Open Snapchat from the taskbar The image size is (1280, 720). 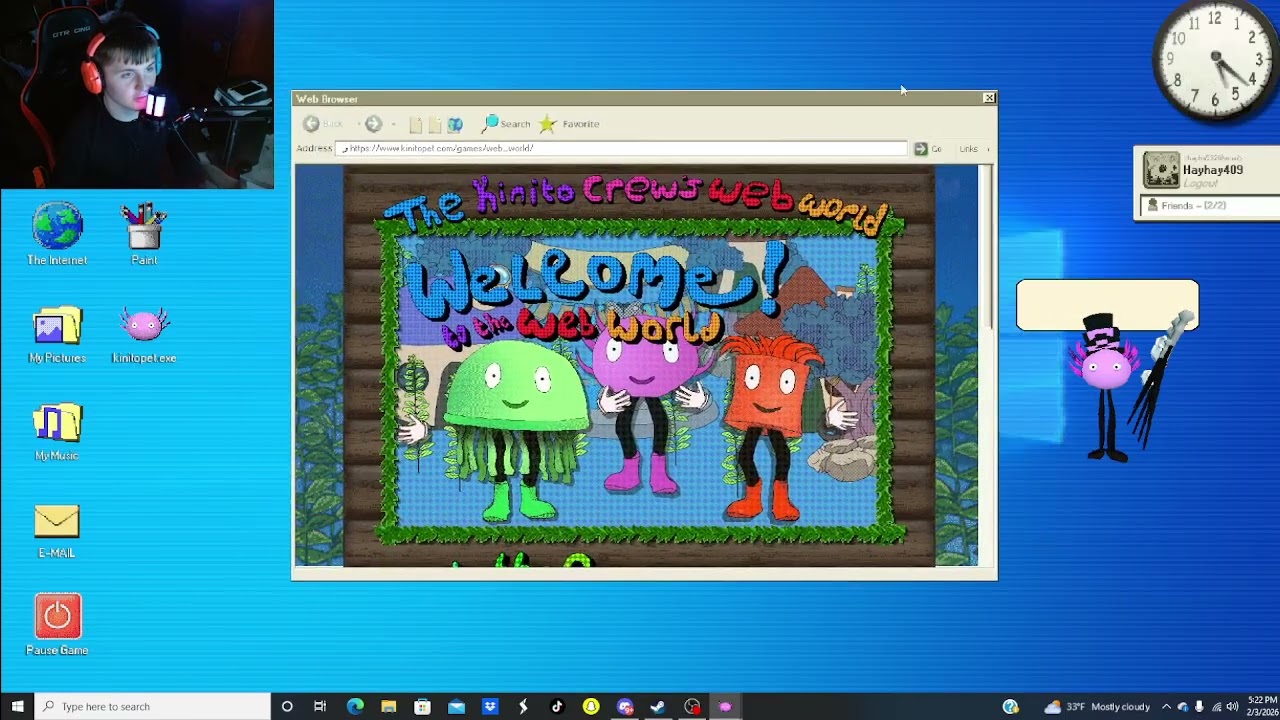591,707
